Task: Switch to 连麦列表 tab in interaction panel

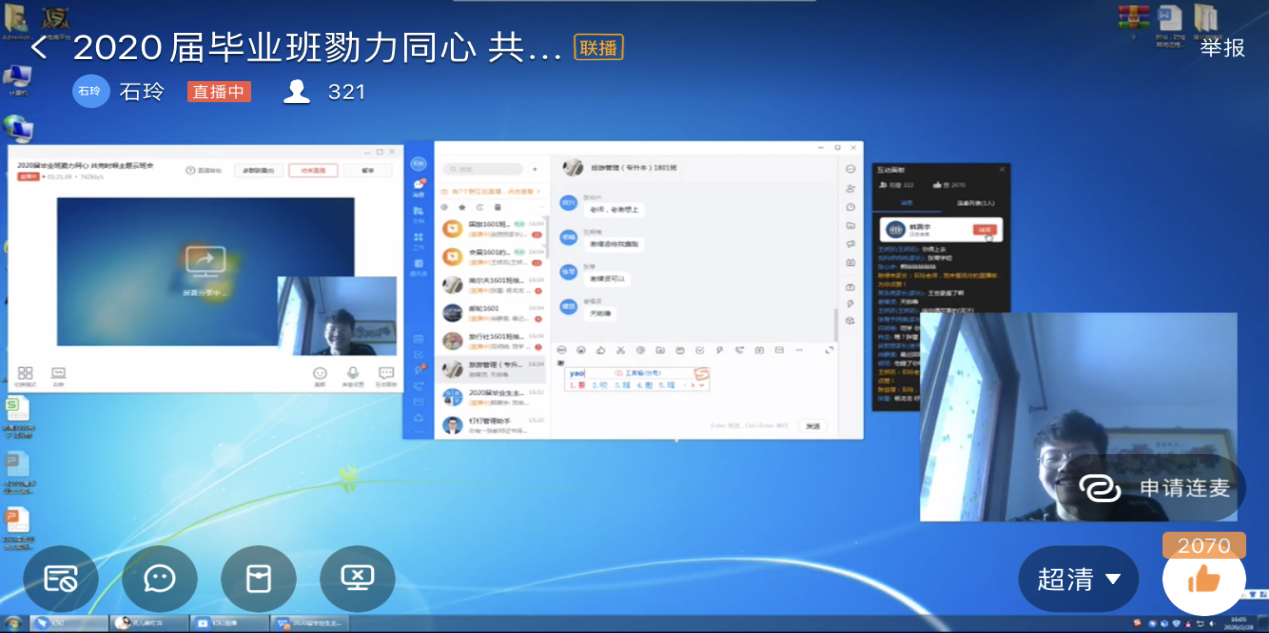Action: [x=974, y=204]
